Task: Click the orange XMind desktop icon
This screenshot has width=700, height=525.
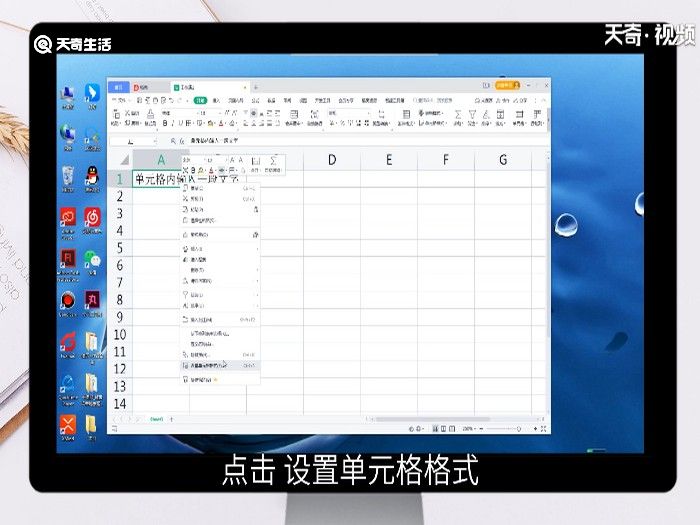Action: [x=68, y=427]
